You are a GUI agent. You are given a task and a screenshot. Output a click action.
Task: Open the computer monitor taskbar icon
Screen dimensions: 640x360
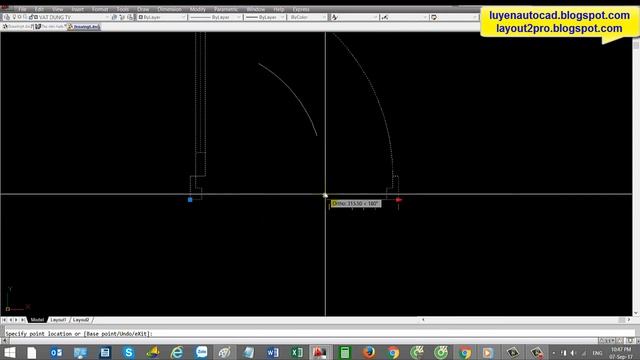80,352
